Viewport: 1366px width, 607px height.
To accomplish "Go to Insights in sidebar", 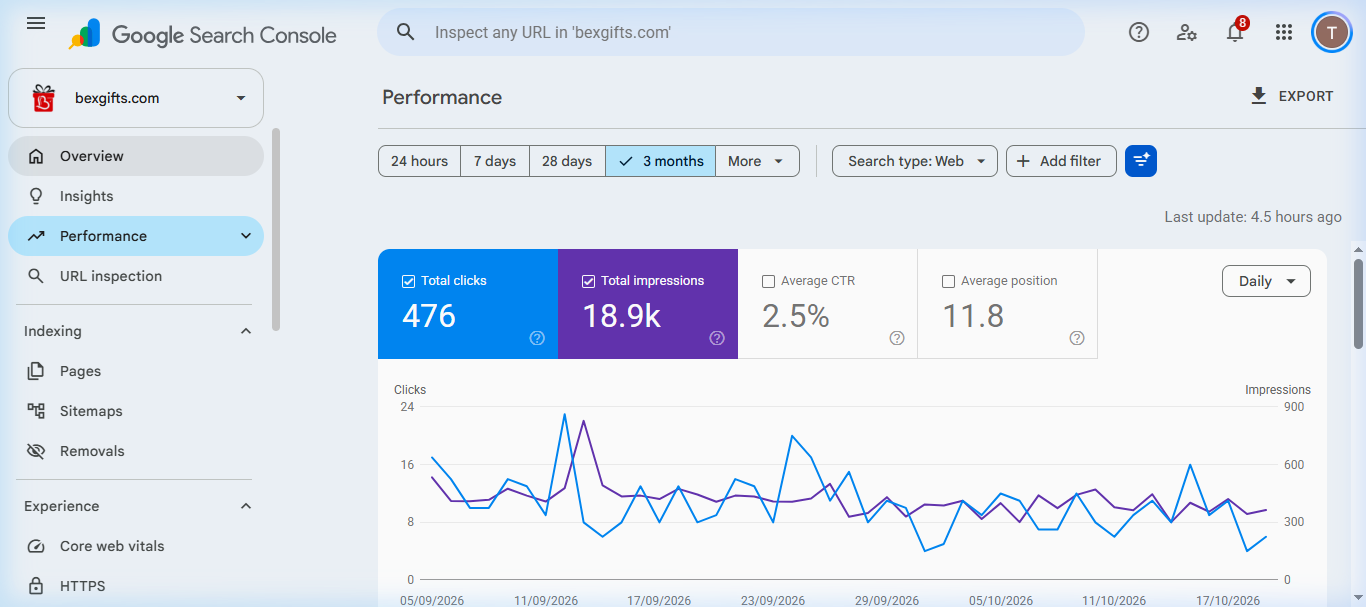I will pos(136,196).
